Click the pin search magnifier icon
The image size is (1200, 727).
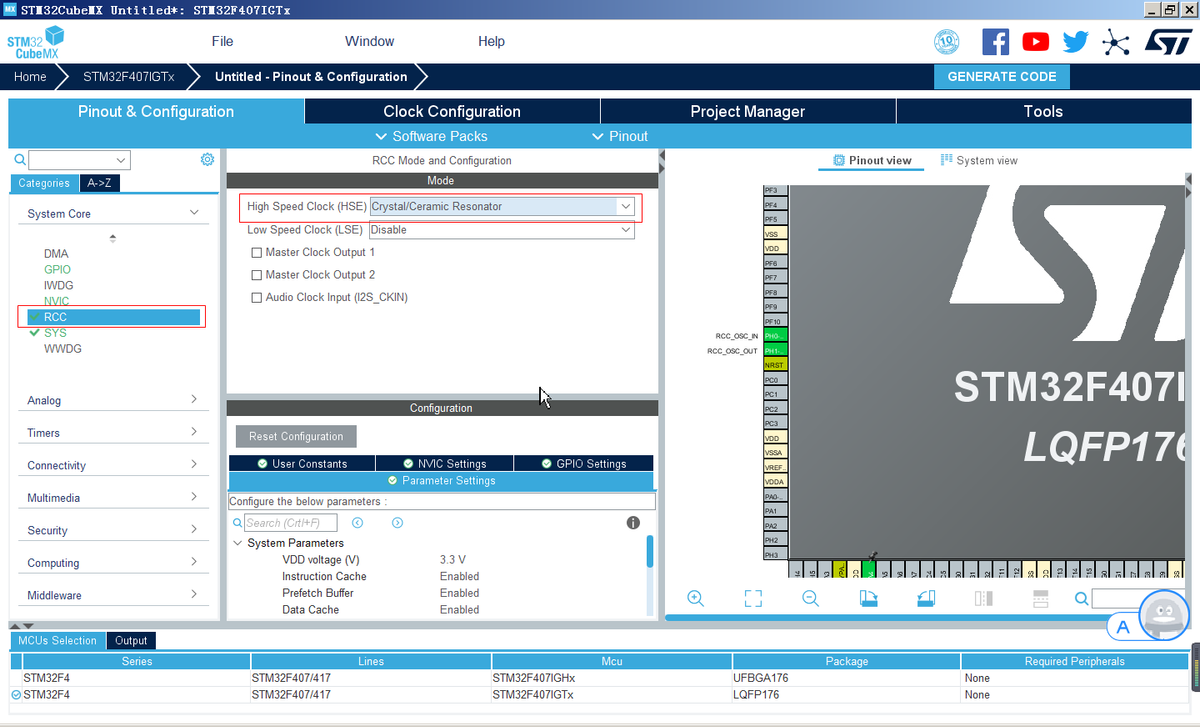[x=1081, y=599]
